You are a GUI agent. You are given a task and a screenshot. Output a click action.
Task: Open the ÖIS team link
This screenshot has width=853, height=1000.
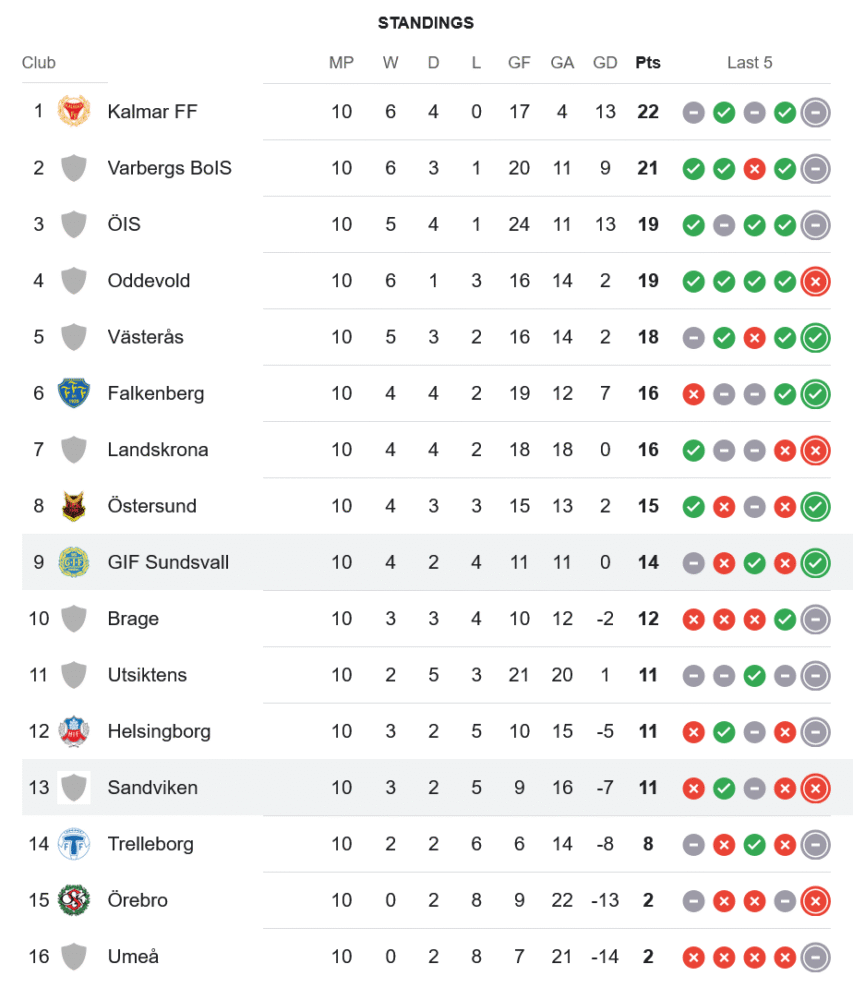tap(124, 224)
